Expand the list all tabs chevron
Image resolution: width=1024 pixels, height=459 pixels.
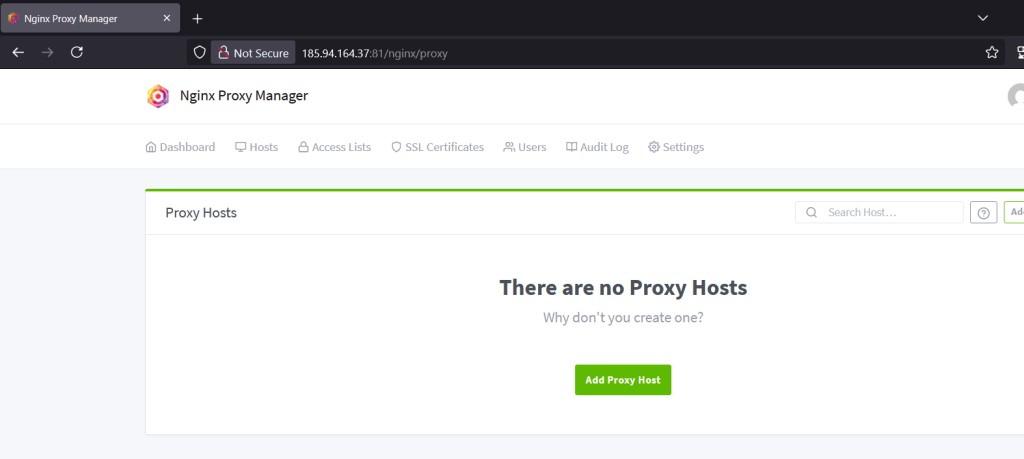click(982, 18)
